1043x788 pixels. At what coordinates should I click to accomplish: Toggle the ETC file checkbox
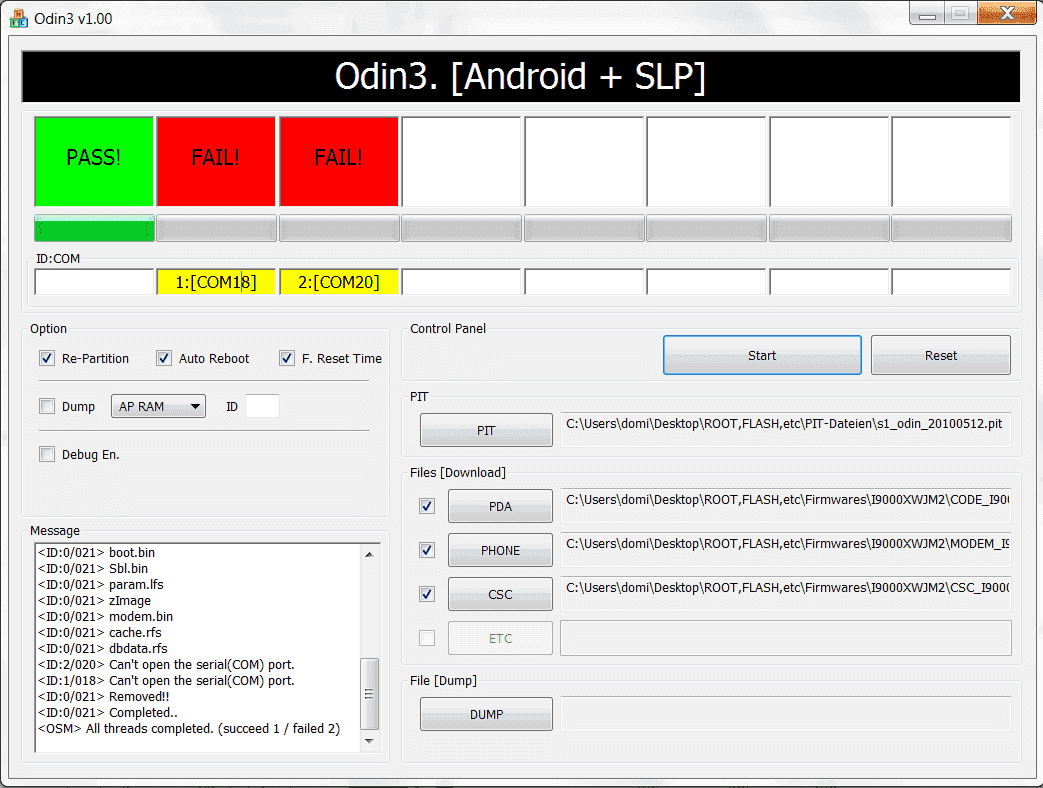[427, 638]
